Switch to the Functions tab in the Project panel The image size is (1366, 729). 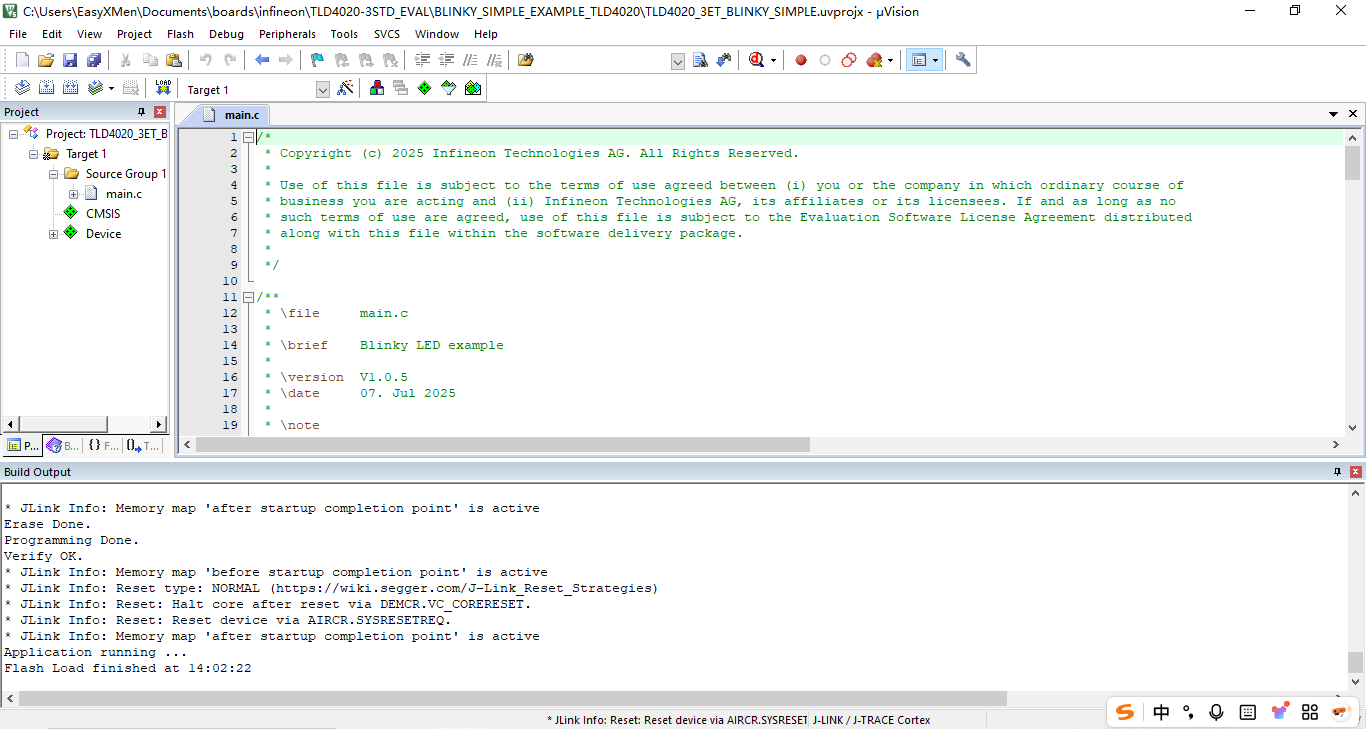point(103,446)
